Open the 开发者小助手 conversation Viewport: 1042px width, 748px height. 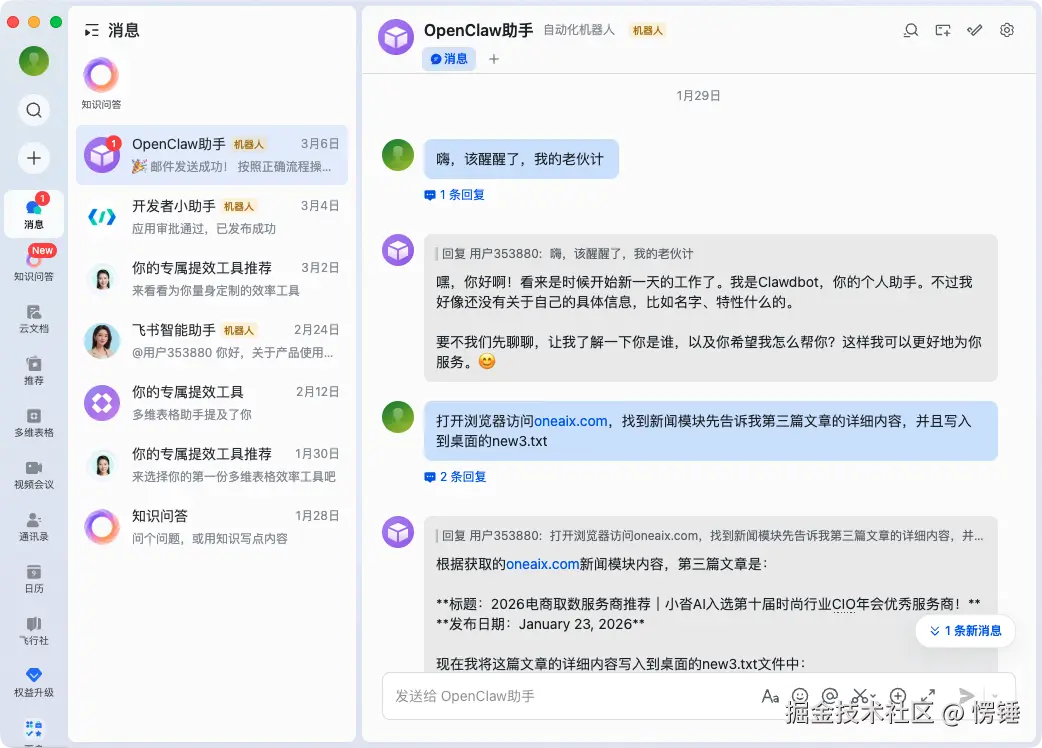tap(212, 217)
